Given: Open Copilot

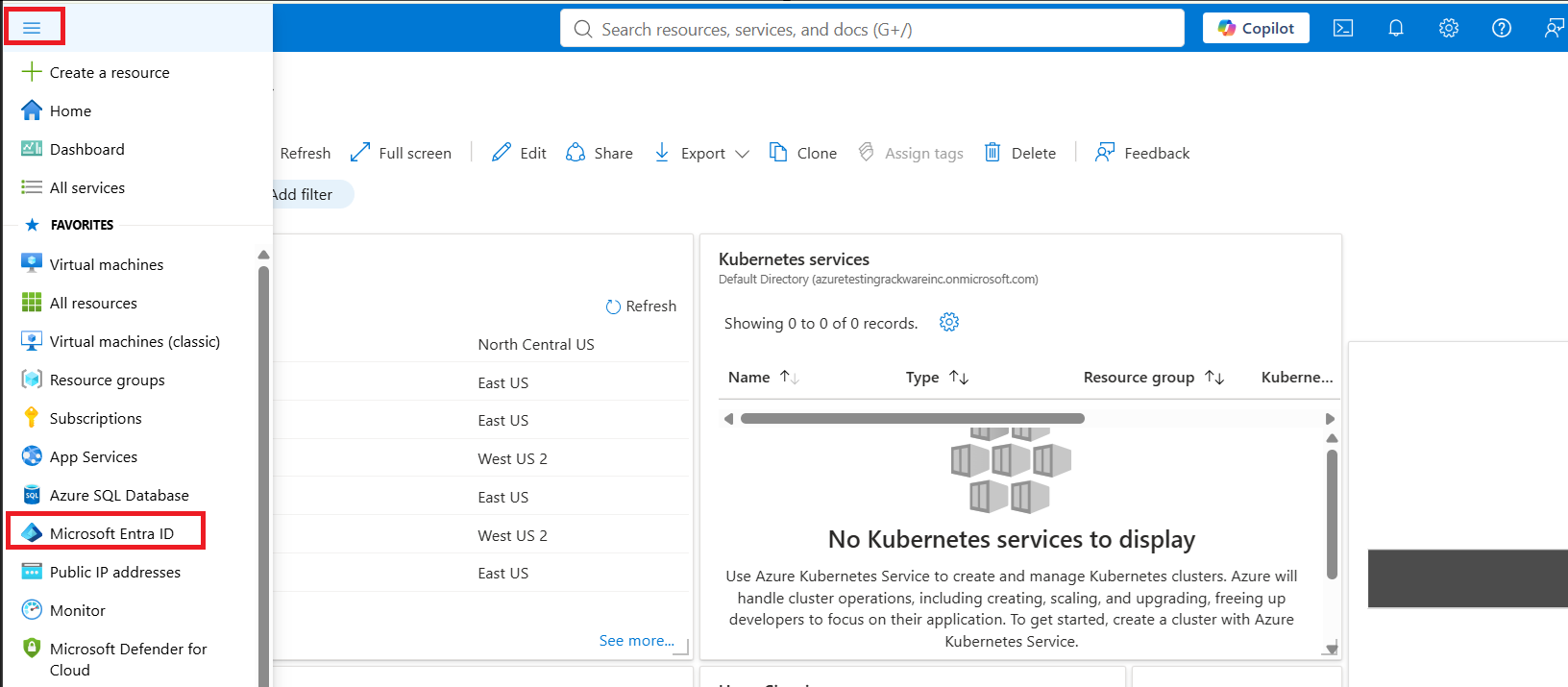Looking at the screenshot, I should pos(1256,28).
